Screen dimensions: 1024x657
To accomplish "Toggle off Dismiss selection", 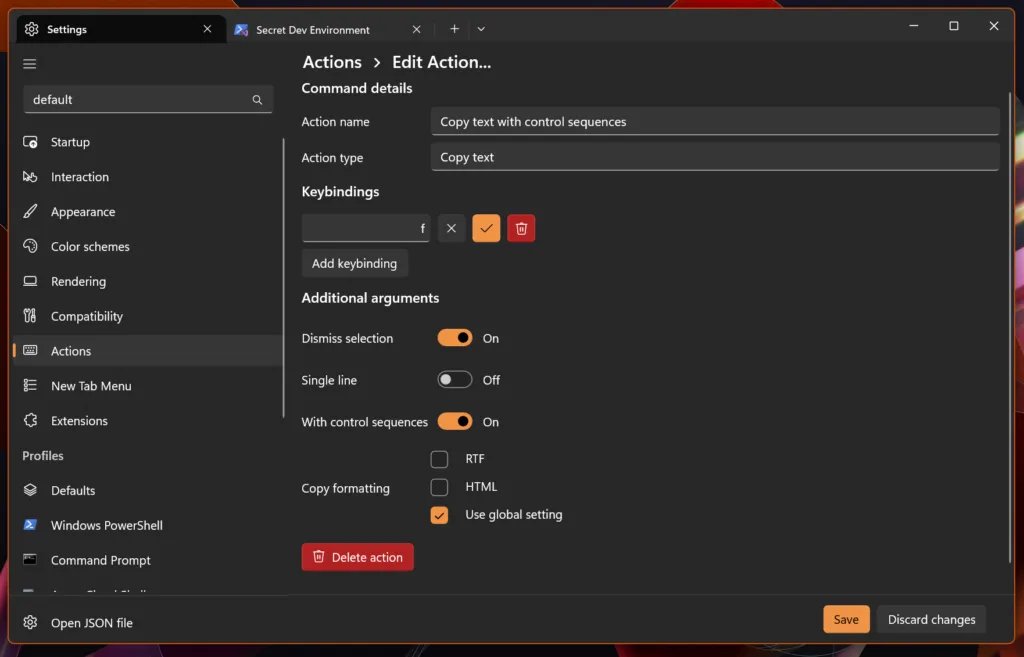I will [x=454, y=338].
